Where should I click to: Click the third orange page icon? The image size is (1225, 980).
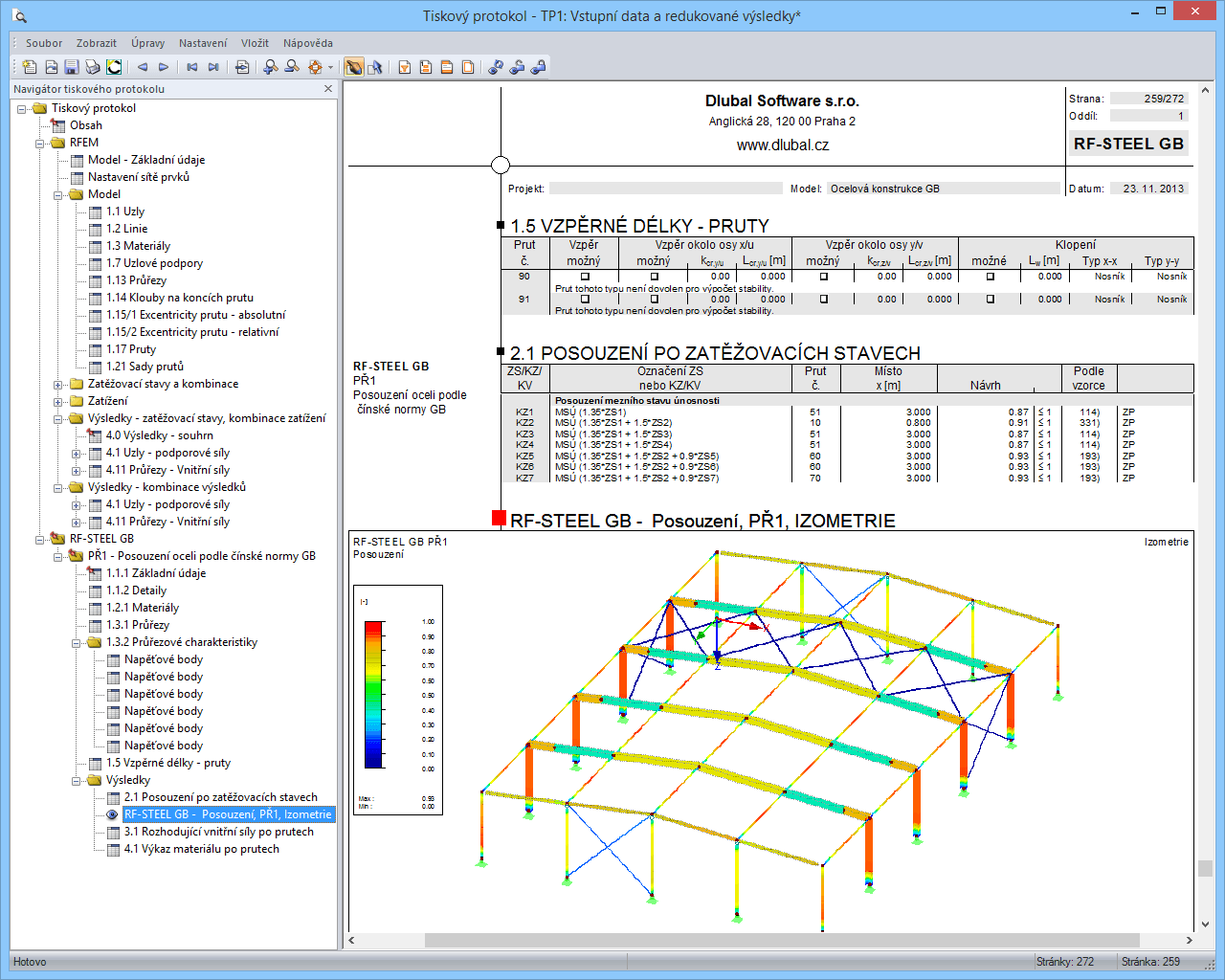pos(447,67)
